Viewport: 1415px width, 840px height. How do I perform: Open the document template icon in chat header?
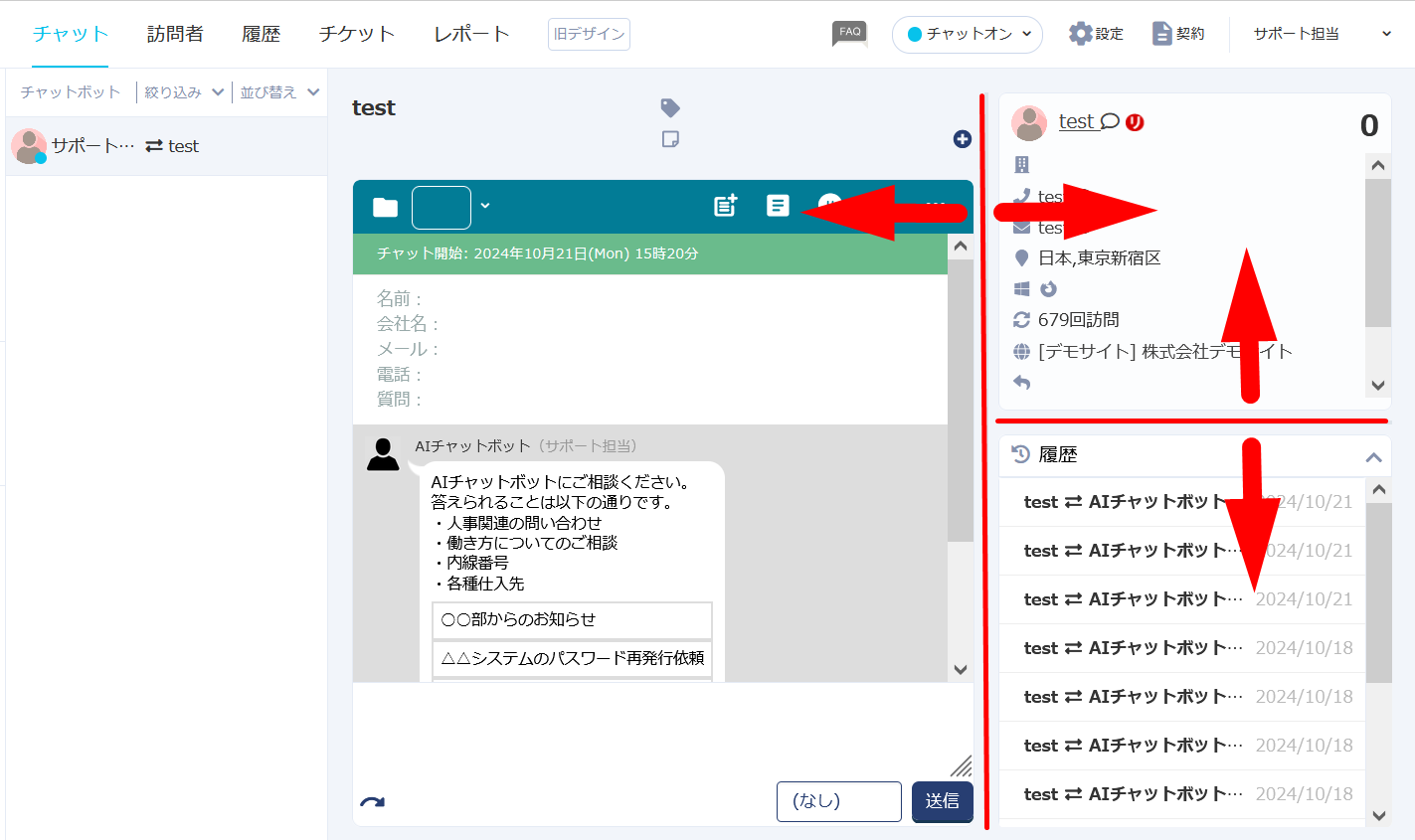pos(778,206)
